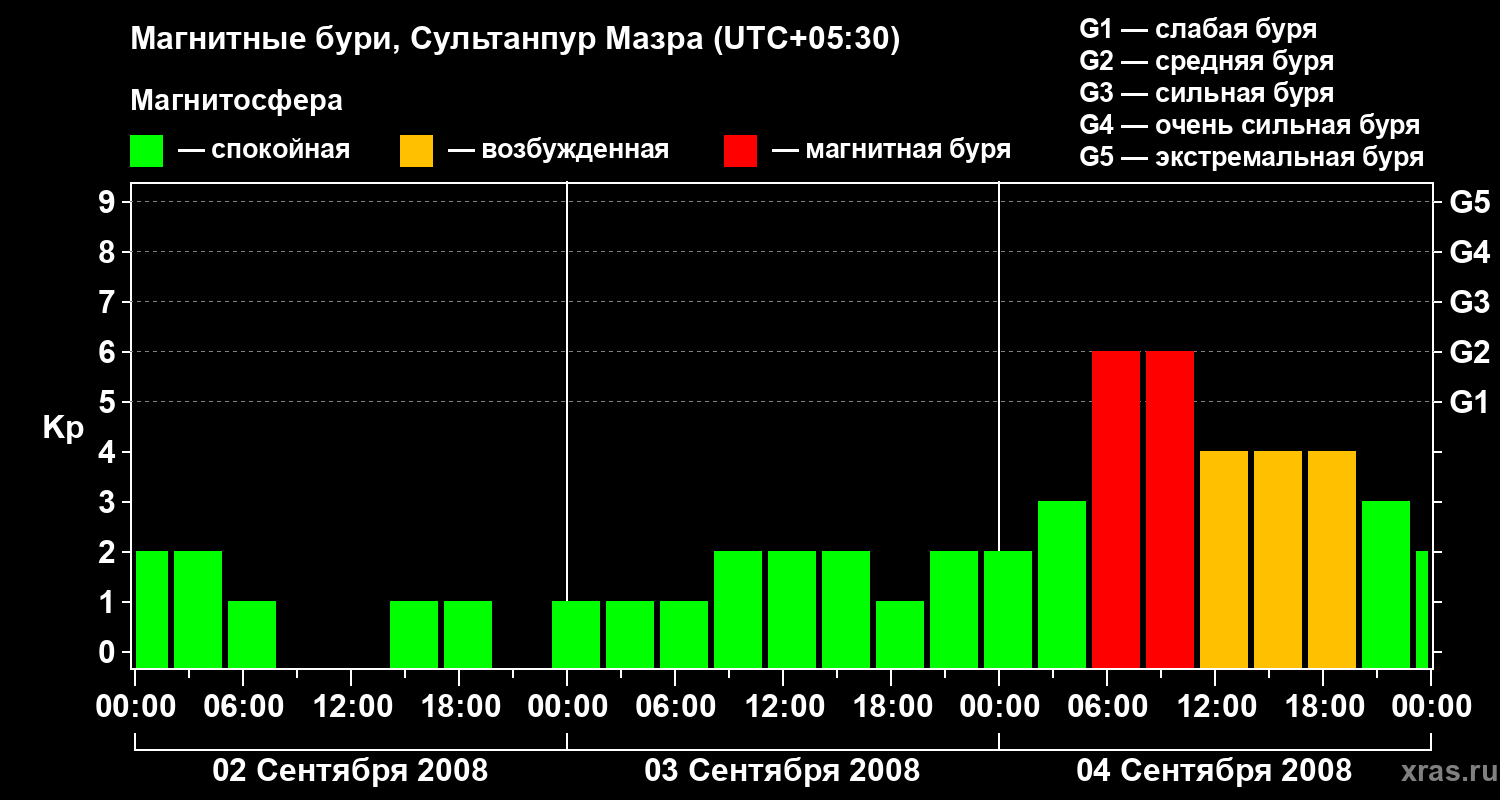
Task: Click the 'Kp' axis title
Action: [x=63, y=428]
